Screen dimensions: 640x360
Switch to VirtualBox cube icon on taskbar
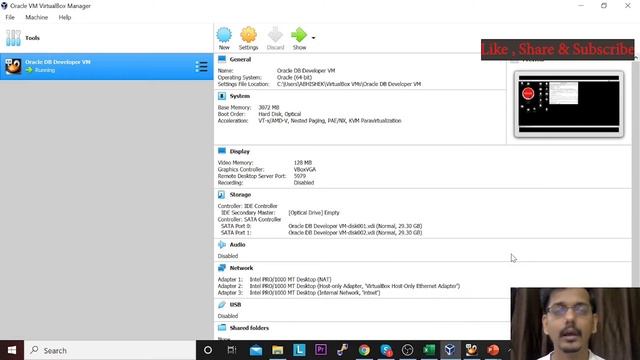point(450,350)
